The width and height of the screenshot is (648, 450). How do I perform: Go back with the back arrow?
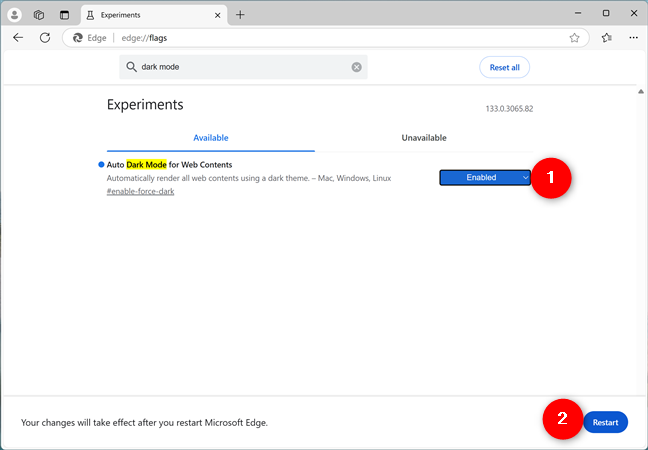pos(18,38)
